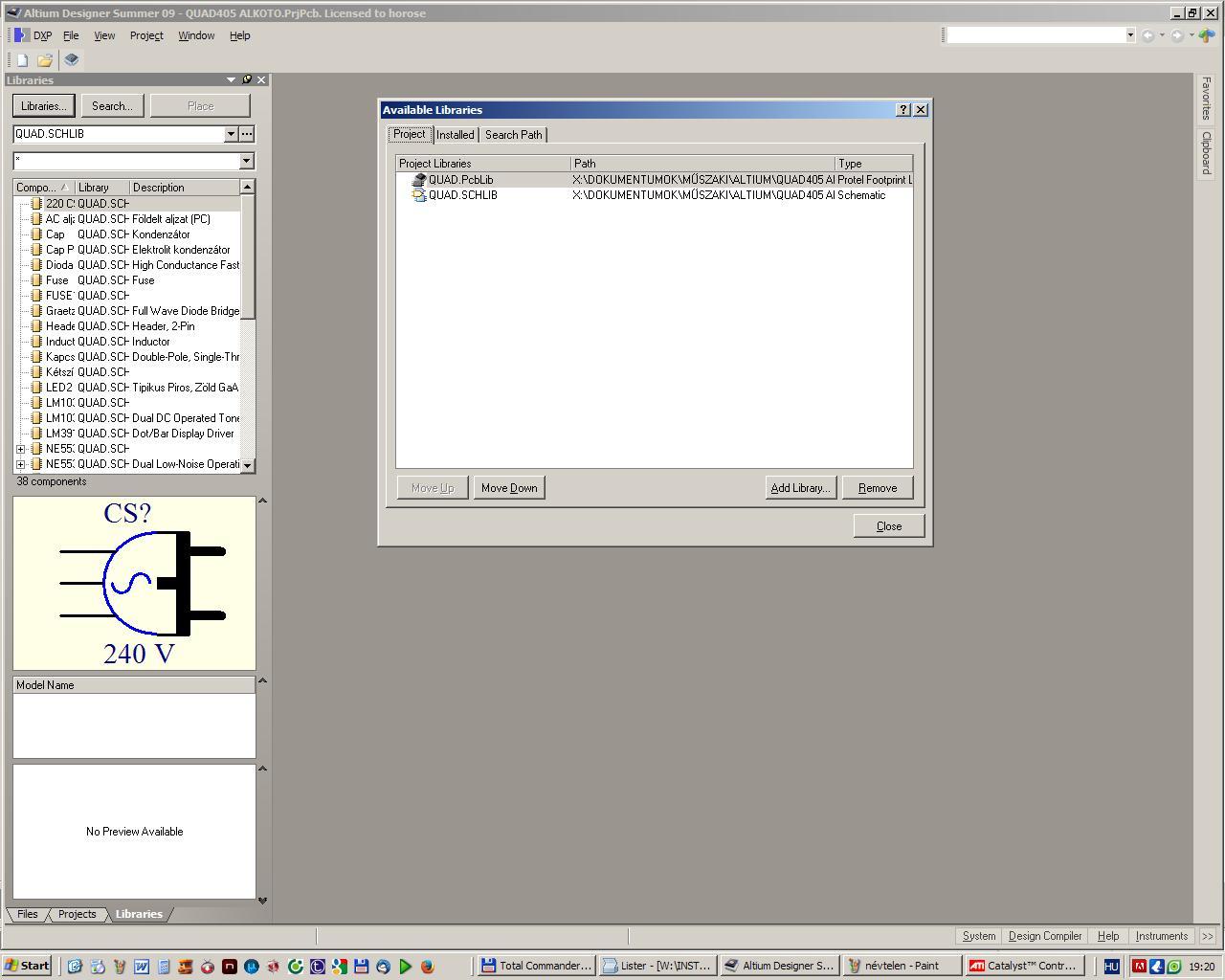Screen dimensions: 1225x980
Task: Click the home navigation icon at top right
Action: click(x=1209, y=35)
